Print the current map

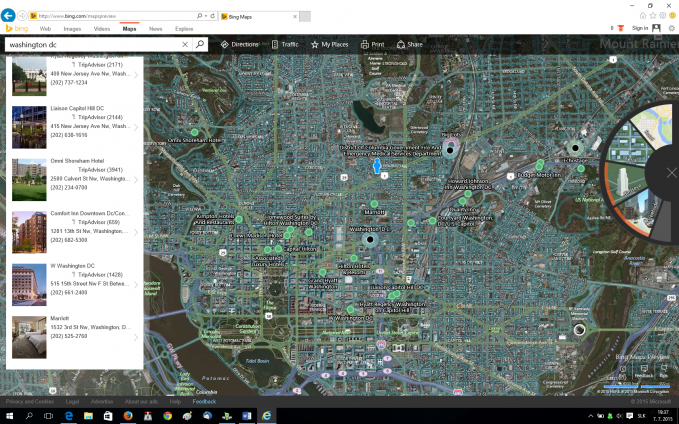(372, 45)
